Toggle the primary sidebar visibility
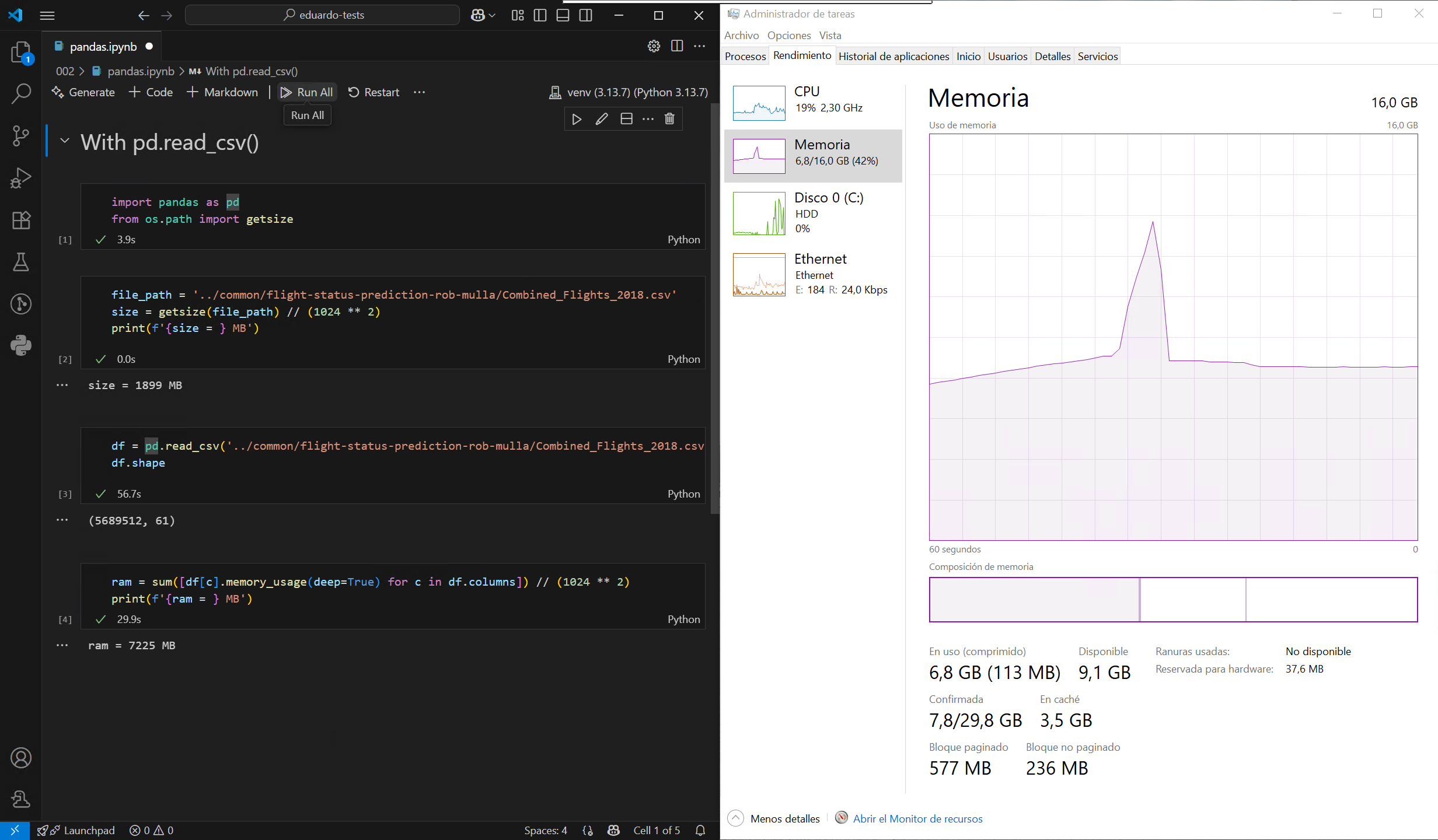The width and height of the screenshot is (1438, 840). click(x=540, y=15)
